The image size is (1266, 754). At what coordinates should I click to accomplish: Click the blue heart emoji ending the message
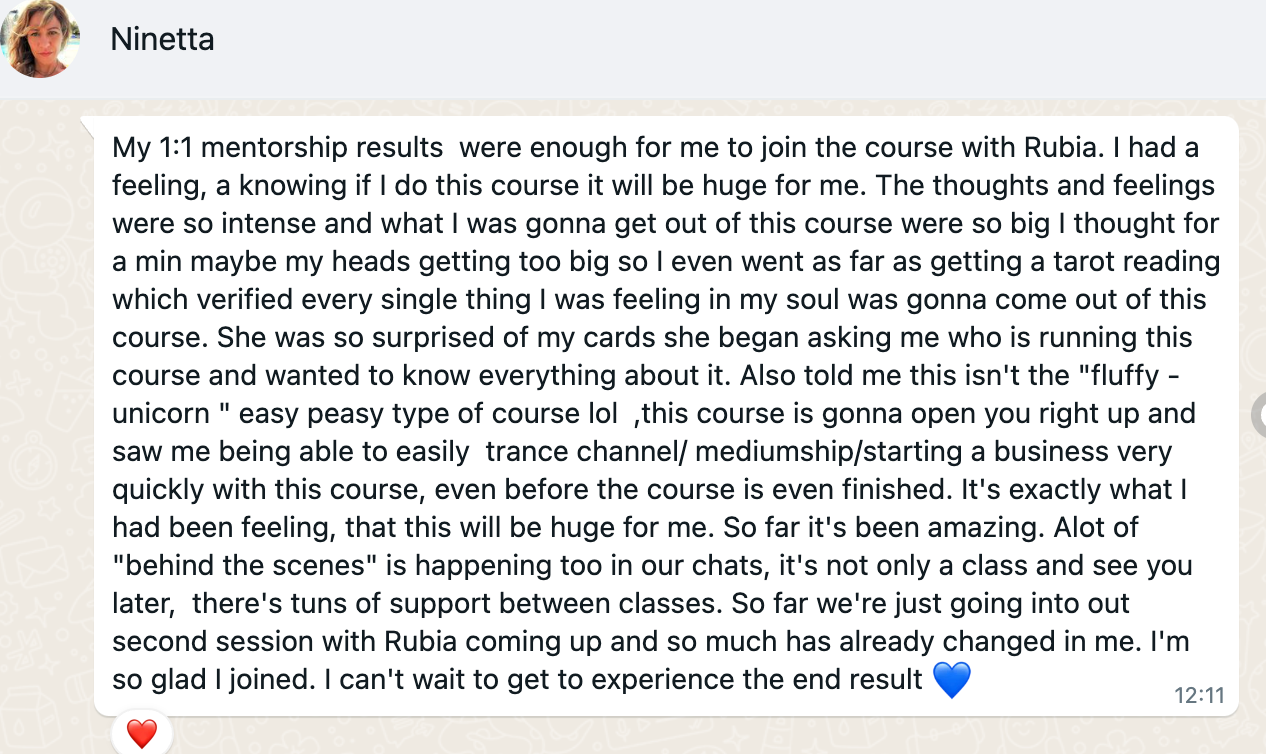pos(951,681)
